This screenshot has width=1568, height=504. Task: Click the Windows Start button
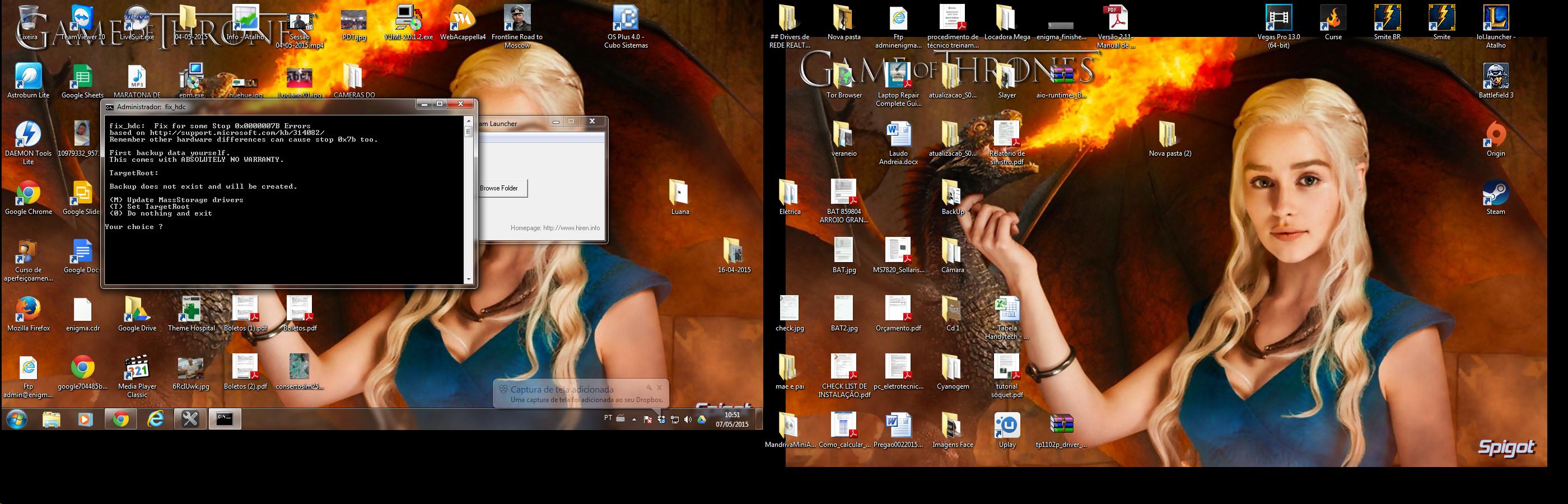(x=17, y=419)
